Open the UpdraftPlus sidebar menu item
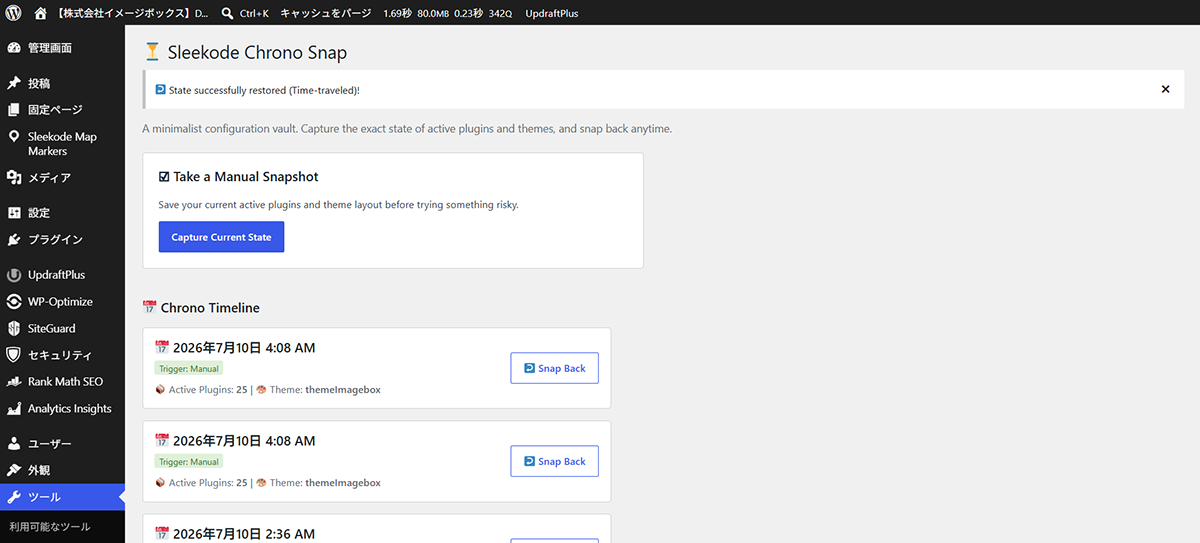Viewport: 1200px width, 543px height. (x=62, y=275)
